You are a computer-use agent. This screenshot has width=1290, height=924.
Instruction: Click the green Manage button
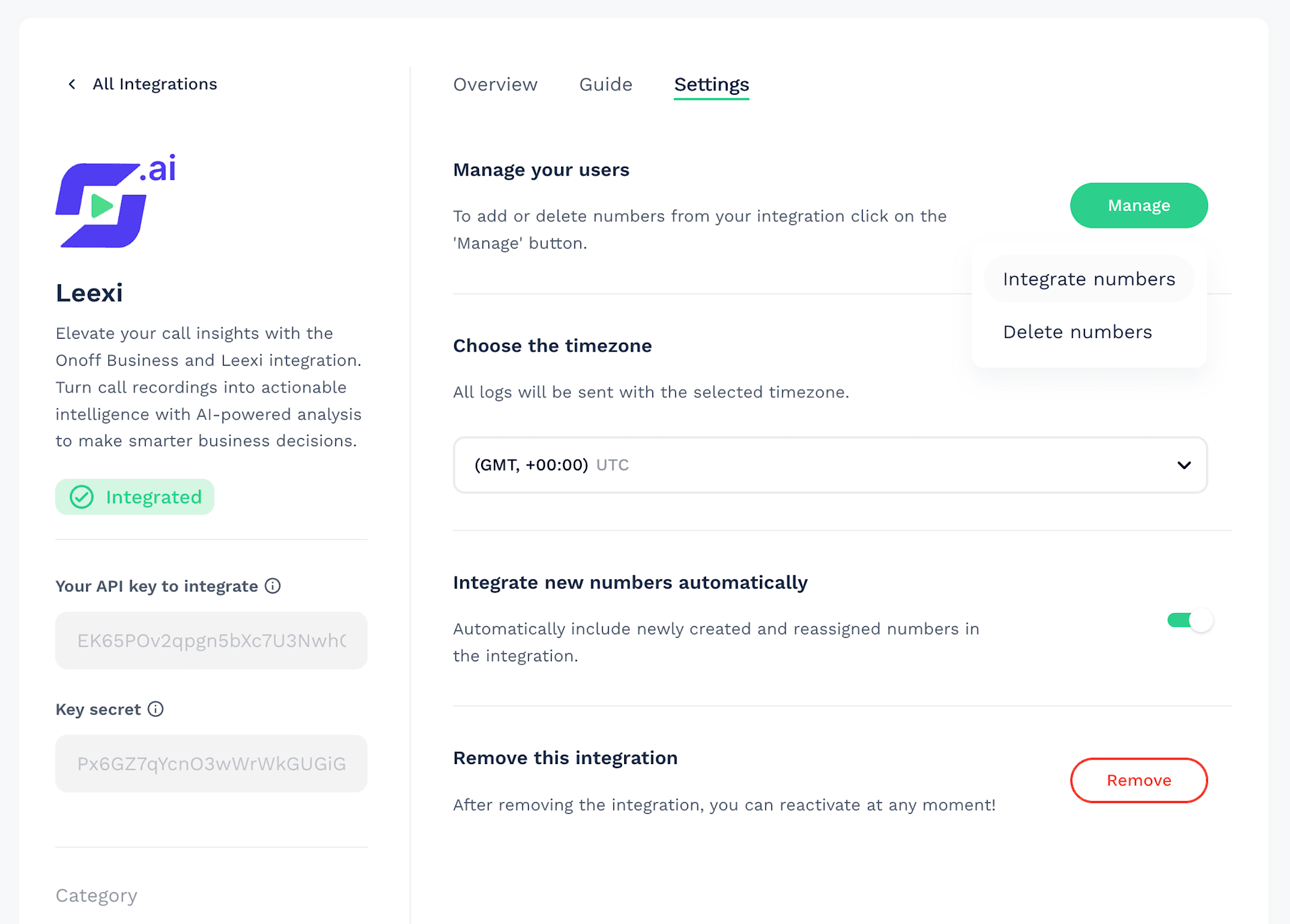click(x=1138, y=206)
